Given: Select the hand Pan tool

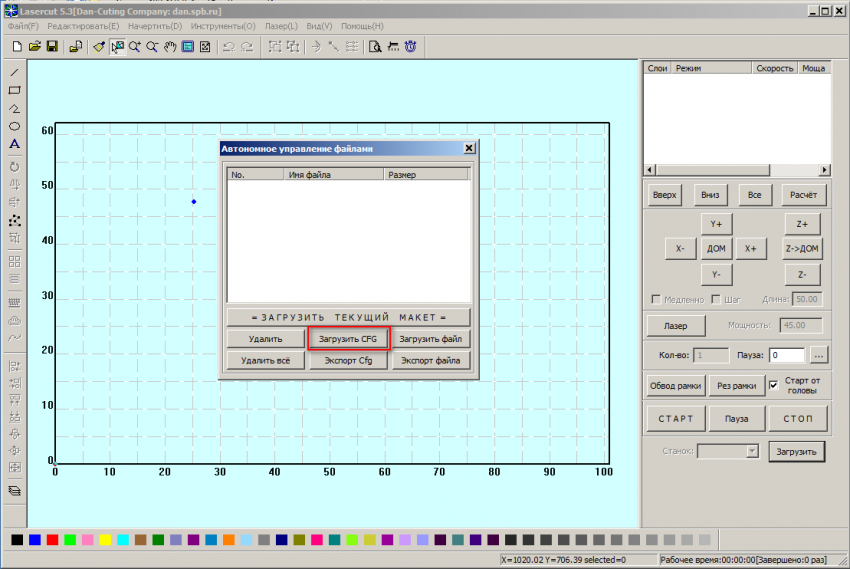Looking at the screenshot, I should click(170, 46).
